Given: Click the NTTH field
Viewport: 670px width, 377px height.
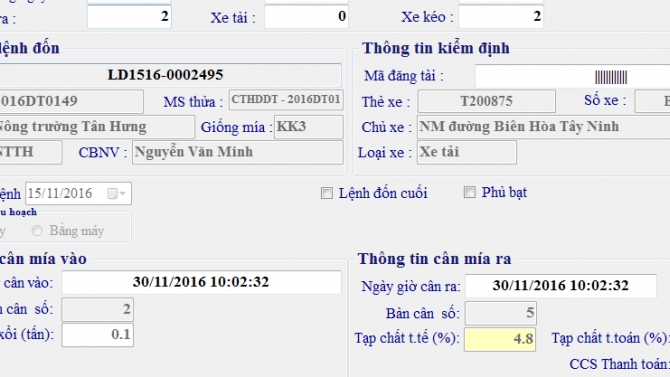Looking at the screenshot, I should click(x=31, y=152).
